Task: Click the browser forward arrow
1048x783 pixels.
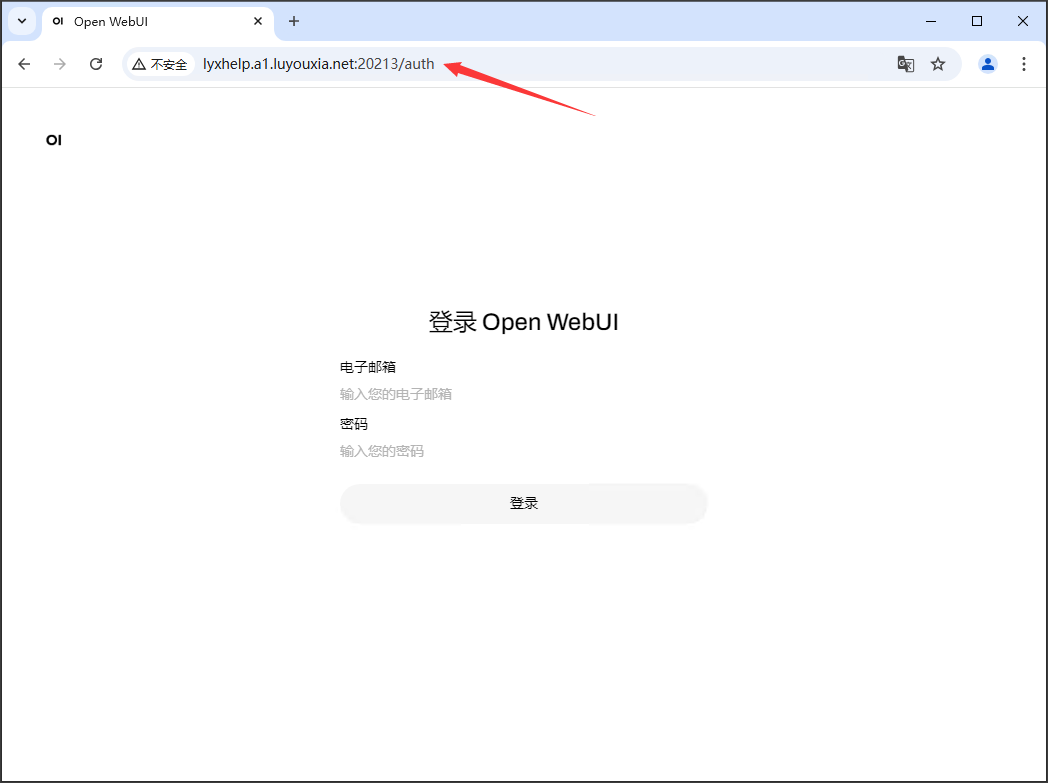Action: click(60, 64)
